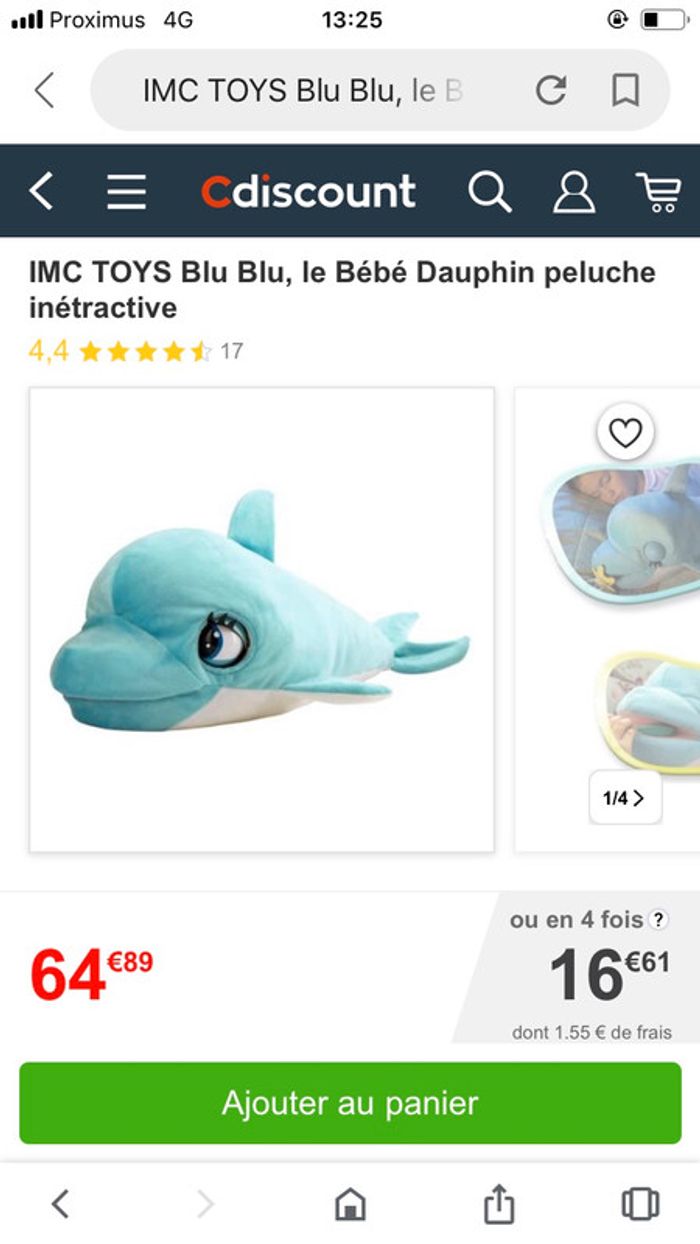Open the user account icon
The height and width of the screenshot is (1244, 700).
tap(574, 191)
